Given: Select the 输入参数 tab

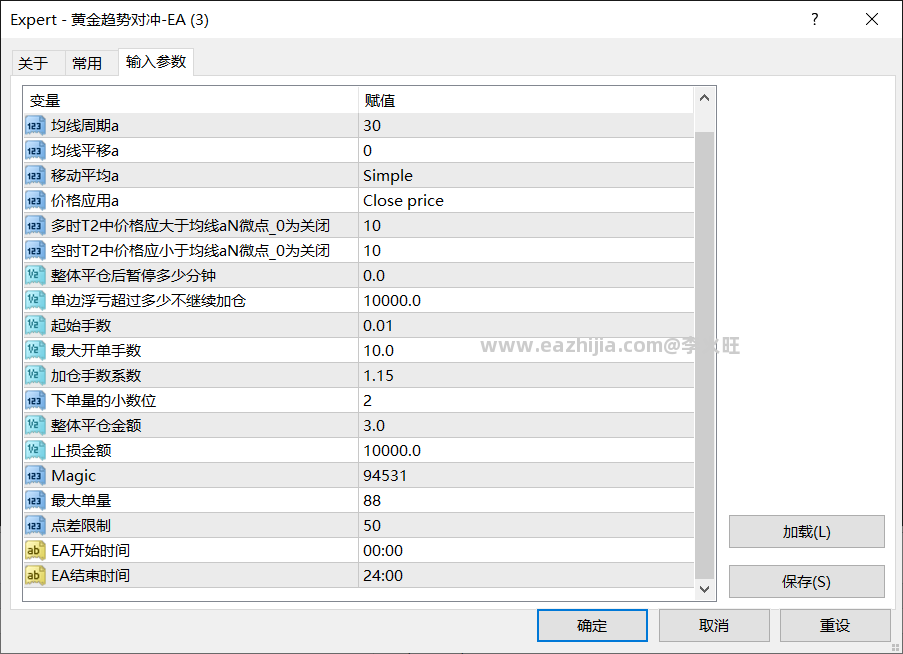Looking at the screenshot, I should 155,62.
